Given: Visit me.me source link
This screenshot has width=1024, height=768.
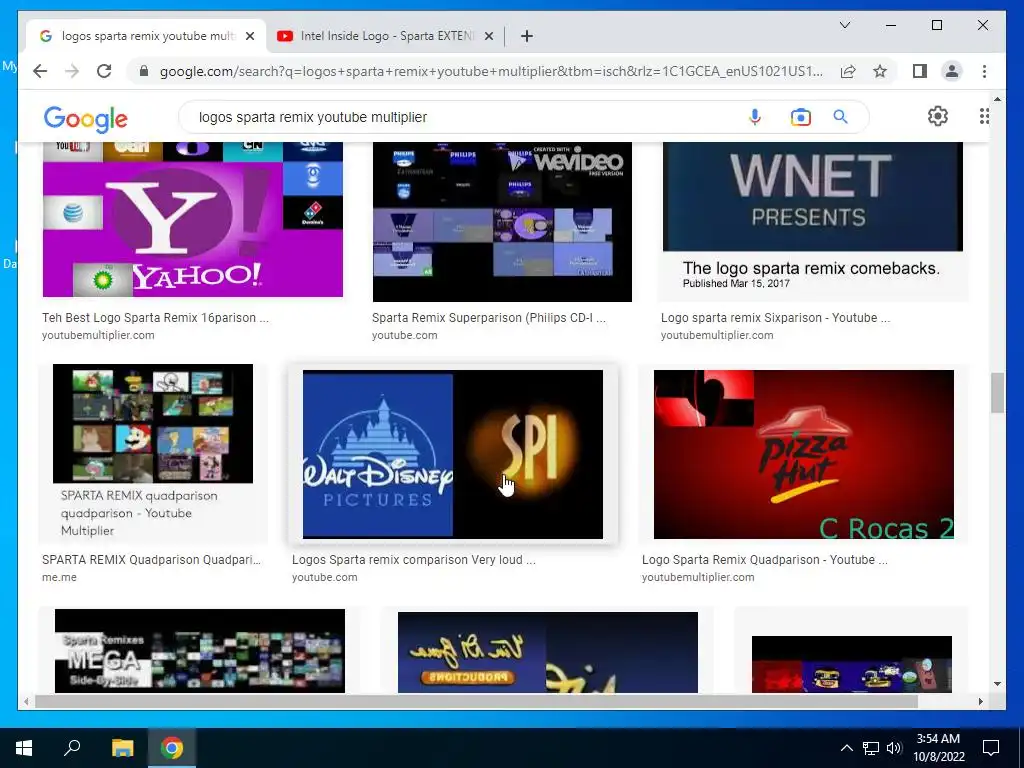Looking at the screenshot, I should click(x=59, y=577).
